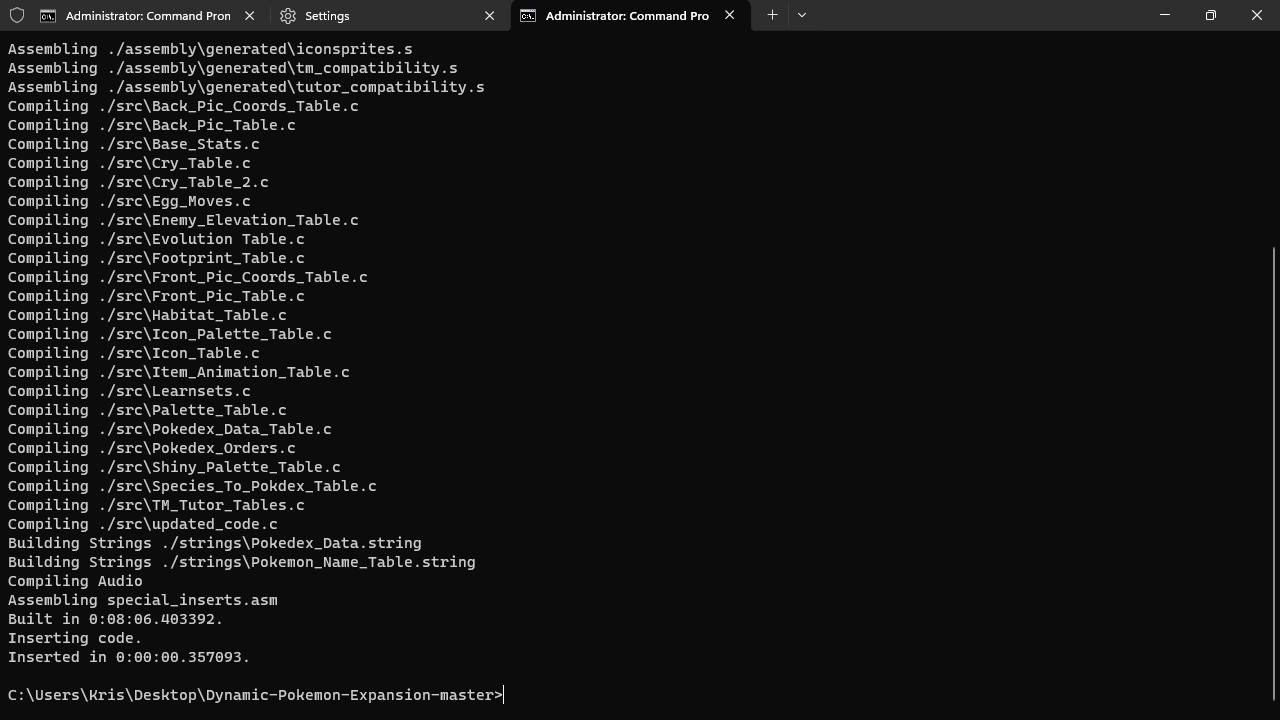Click the "Compiling ./src\updated_code.c" output line
Image resolution: width=1280 pixels, height=720 pixels.
tap(143, 524)
